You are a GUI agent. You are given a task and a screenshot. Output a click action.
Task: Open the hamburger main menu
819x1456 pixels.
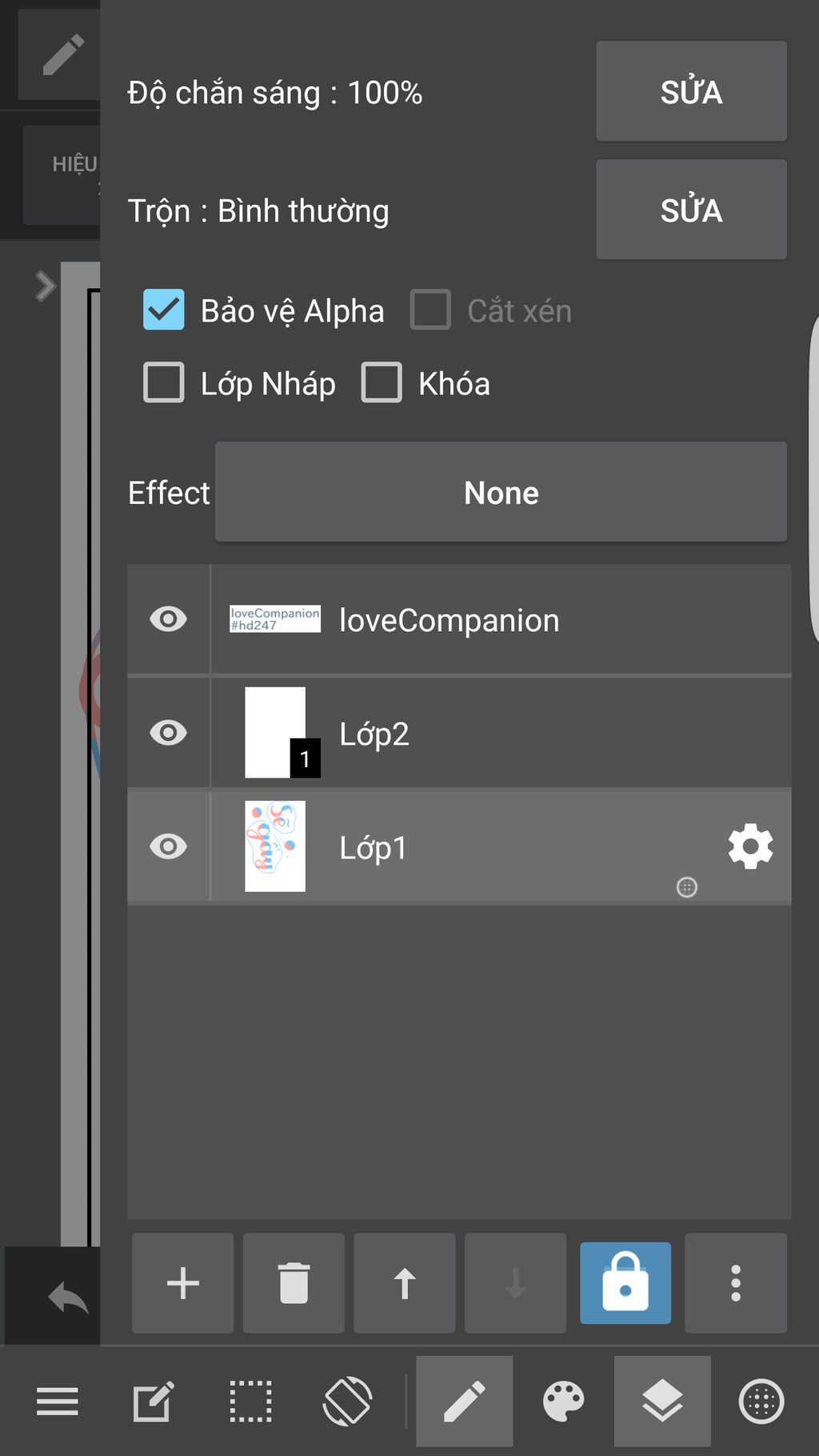pos(58,1402)
